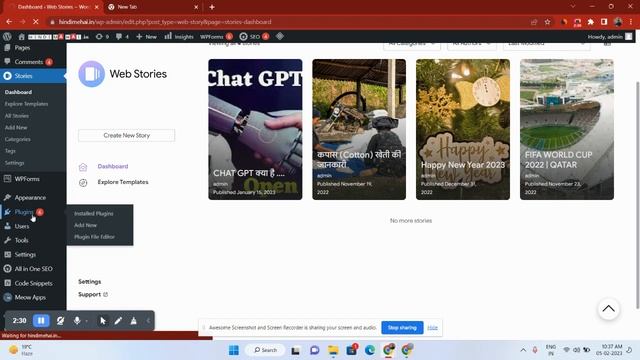Open Comments in the sidebar
Image resolution: width=640 pixels, height=360 pixels.
[x=29, y=62]
